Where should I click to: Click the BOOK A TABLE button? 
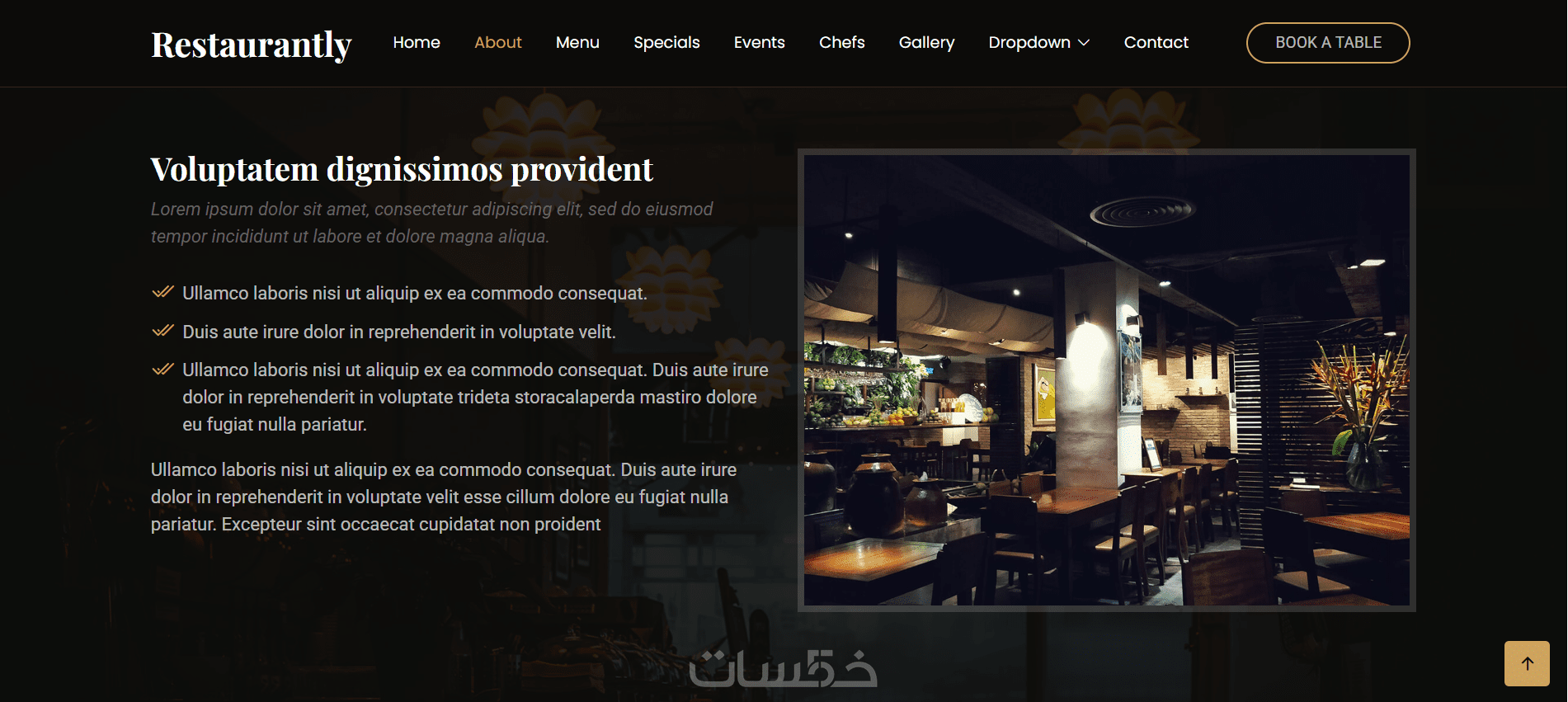1328,43
